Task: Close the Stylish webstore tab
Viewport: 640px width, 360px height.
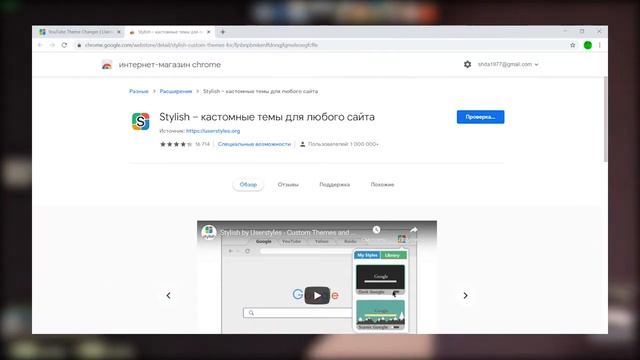Action: 209,32
